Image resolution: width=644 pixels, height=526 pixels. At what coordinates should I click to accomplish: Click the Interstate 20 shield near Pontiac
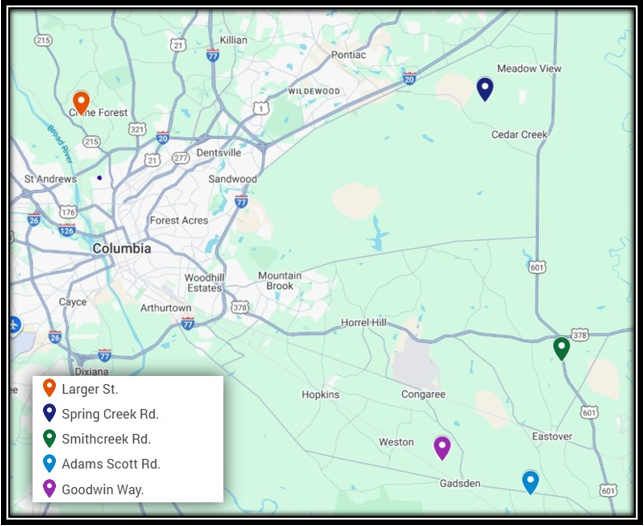pos(409,77)
